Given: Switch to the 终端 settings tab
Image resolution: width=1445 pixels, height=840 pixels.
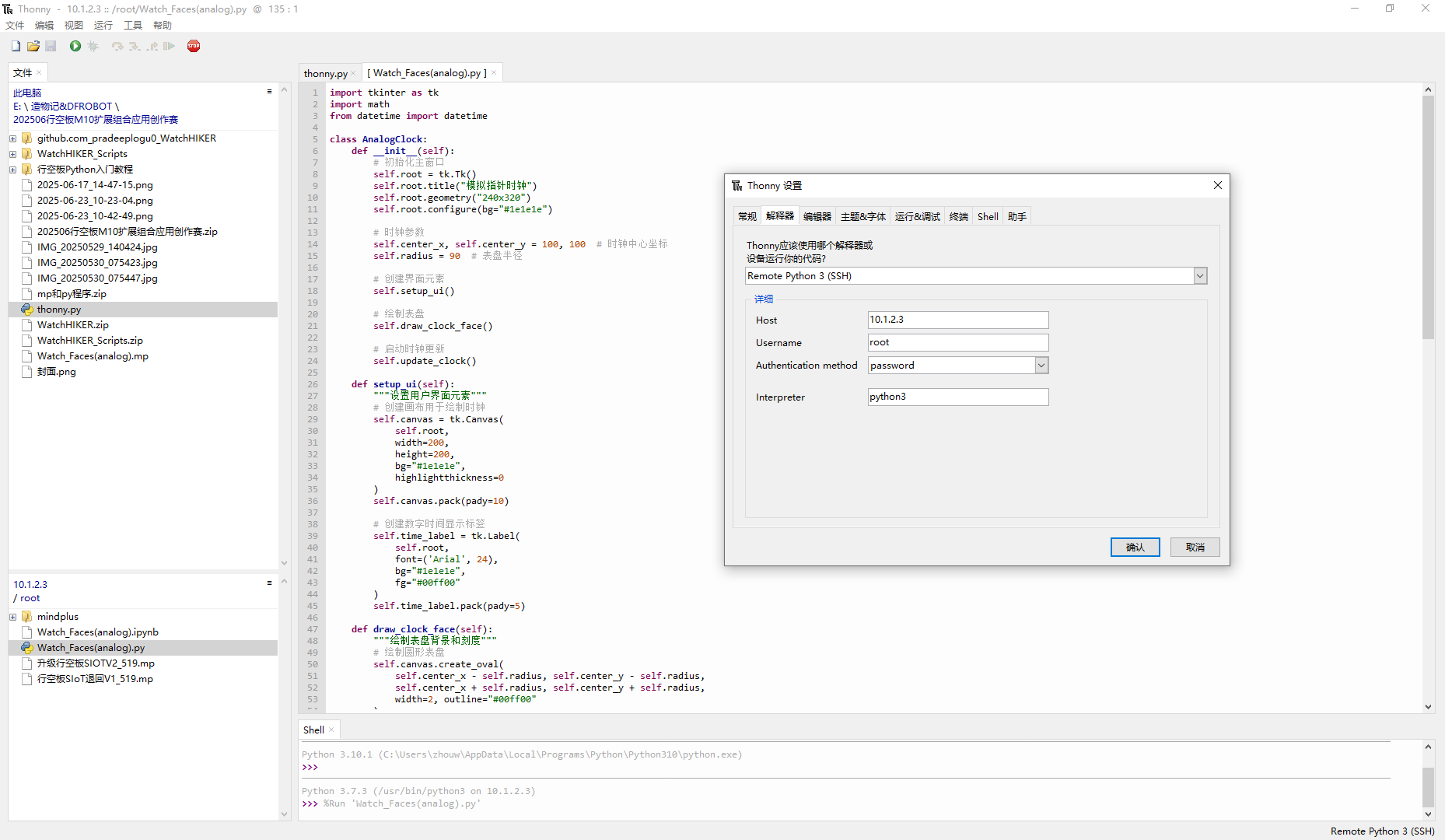Looking at the screenshot, I should 959,217.
